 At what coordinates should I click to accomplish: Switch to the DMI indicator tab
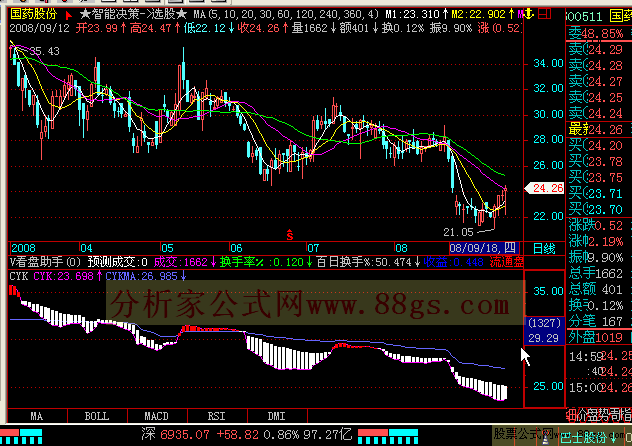[x=277, y=416]
